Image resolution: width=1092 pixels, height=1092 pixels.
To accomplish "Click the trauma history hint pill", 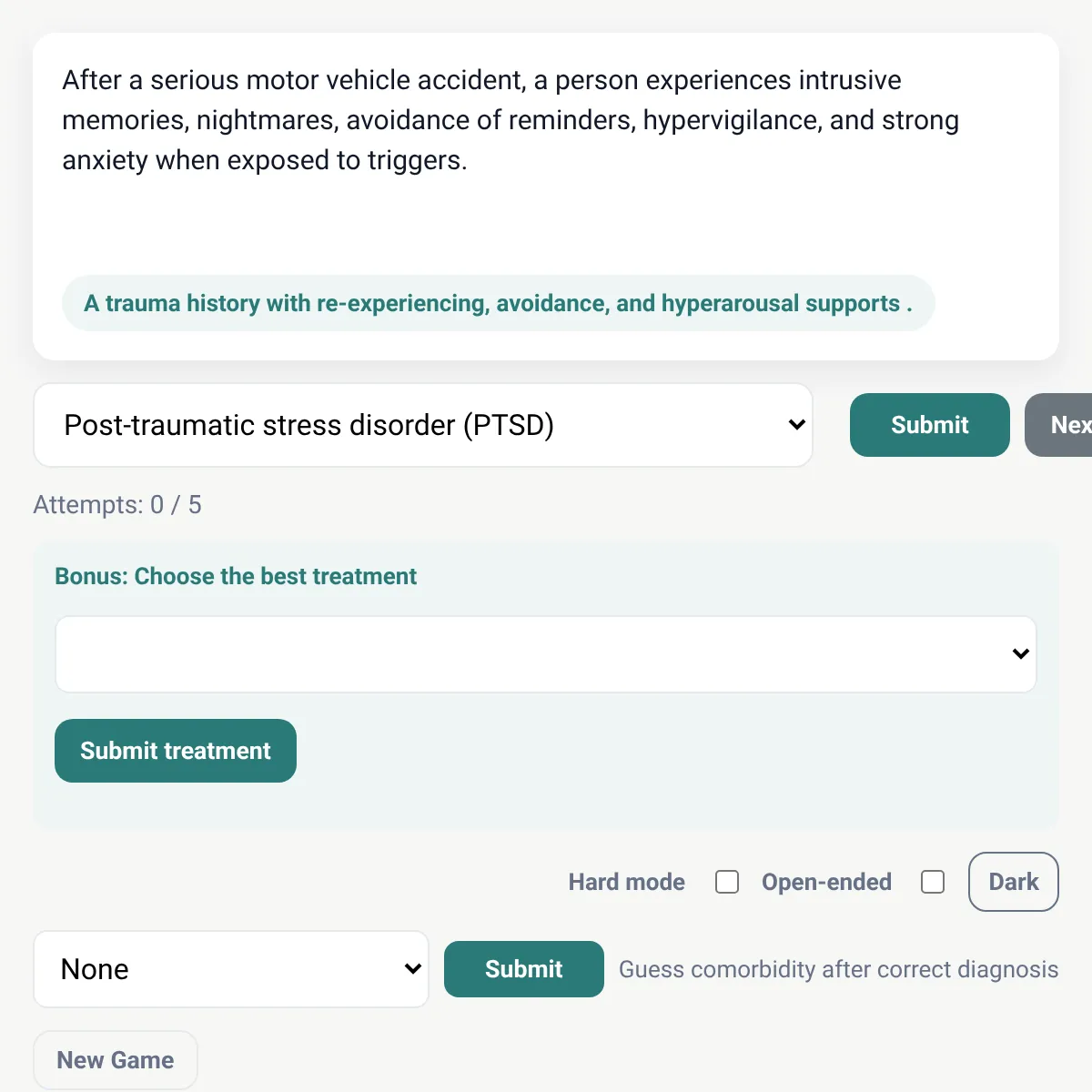I will (x=499, y=303).
